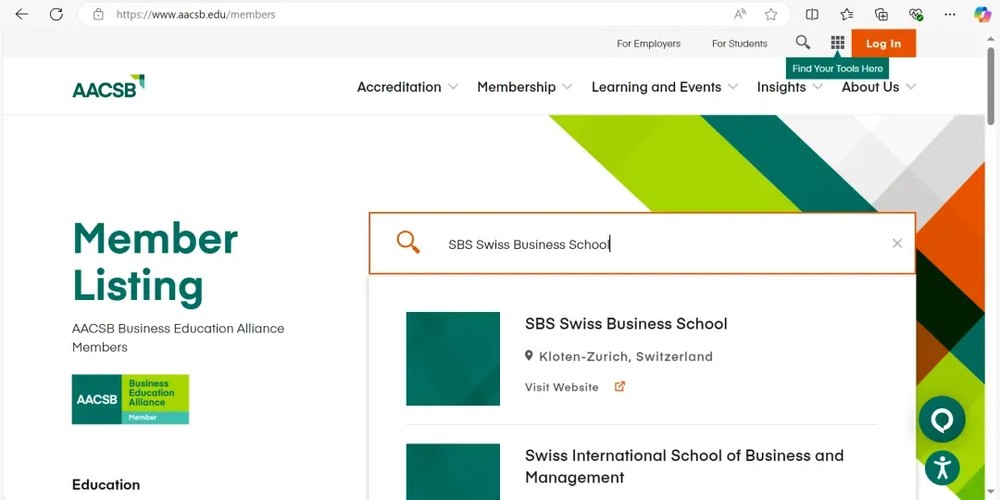Expand the Membership menu chevron
This screenshot has height=500, width=1000.
click(567, 87)
